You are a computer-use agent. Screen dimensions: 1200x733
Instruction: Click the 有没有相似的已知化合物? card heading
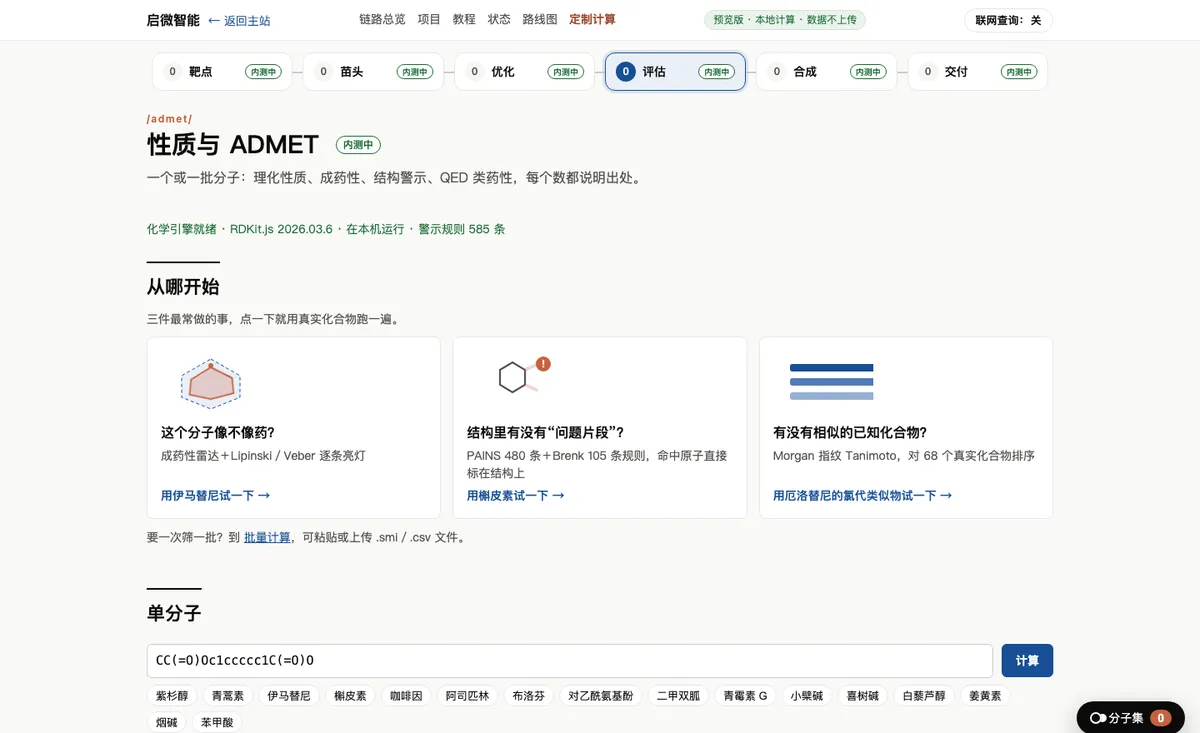point(850,433)
